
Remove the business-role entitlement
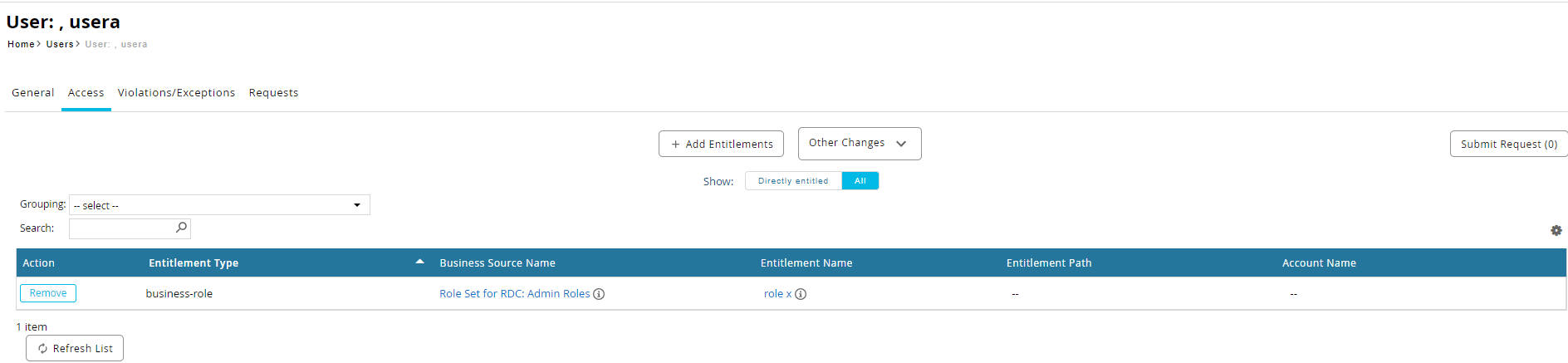(48, 293)
